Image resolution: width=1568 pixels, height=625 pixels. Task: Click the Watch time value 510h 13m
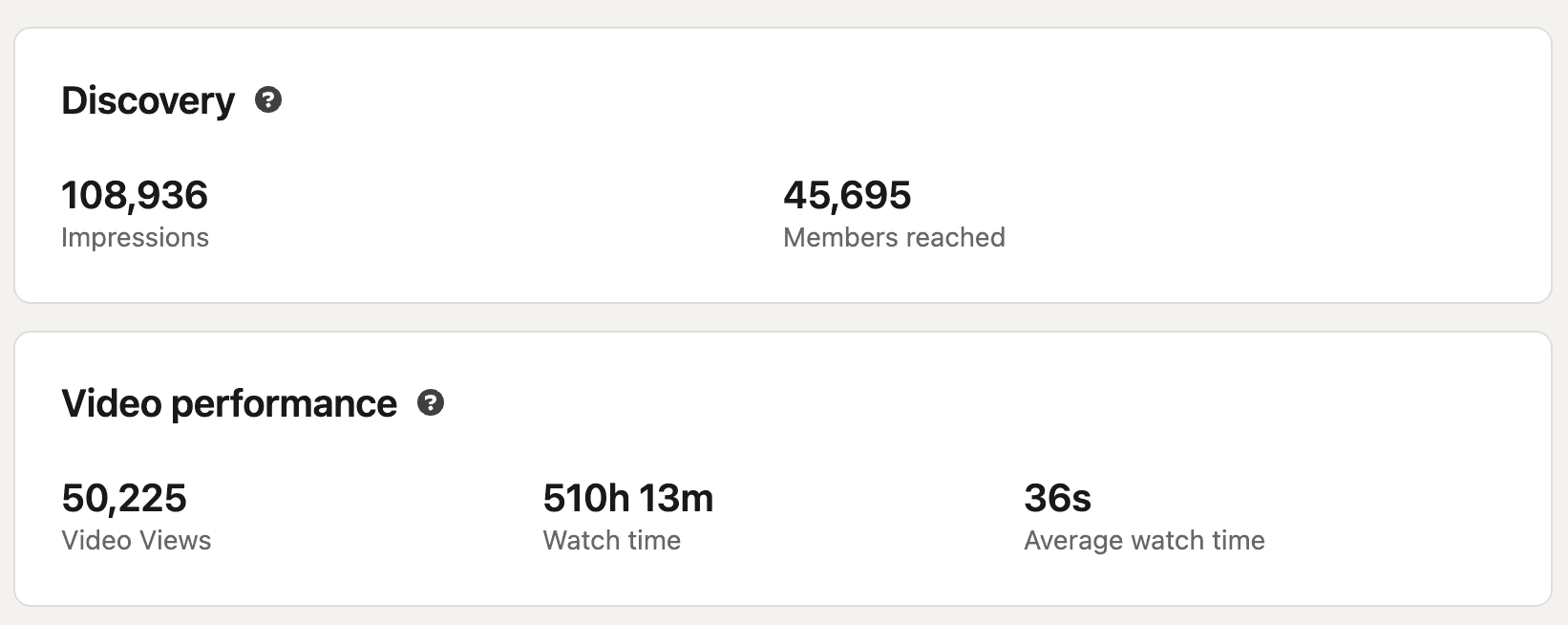627,498
